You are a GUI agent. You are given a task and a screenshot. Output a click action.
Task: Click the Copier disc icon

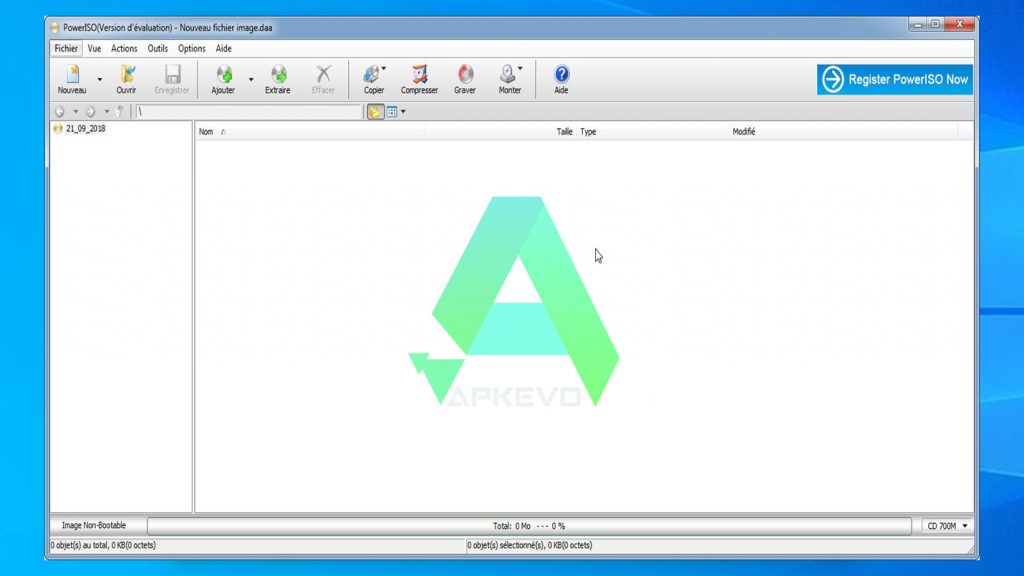(372, 74)
